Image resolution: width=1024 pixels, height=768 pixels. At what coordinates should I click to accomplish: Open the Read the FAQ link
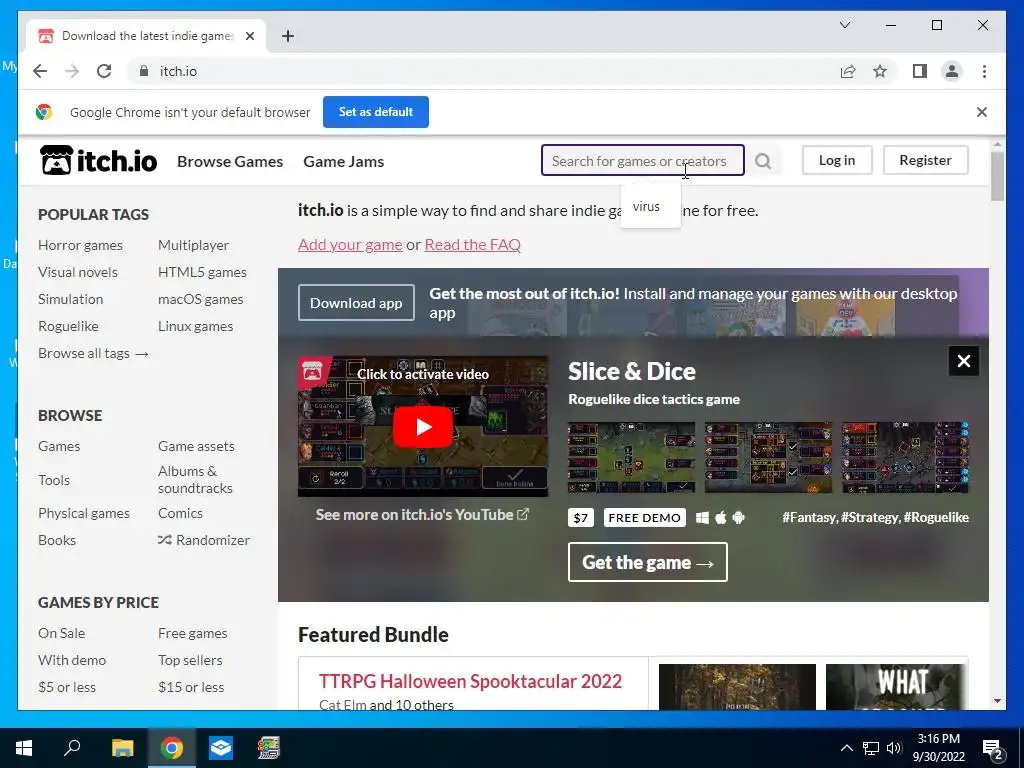coord(473,244)
